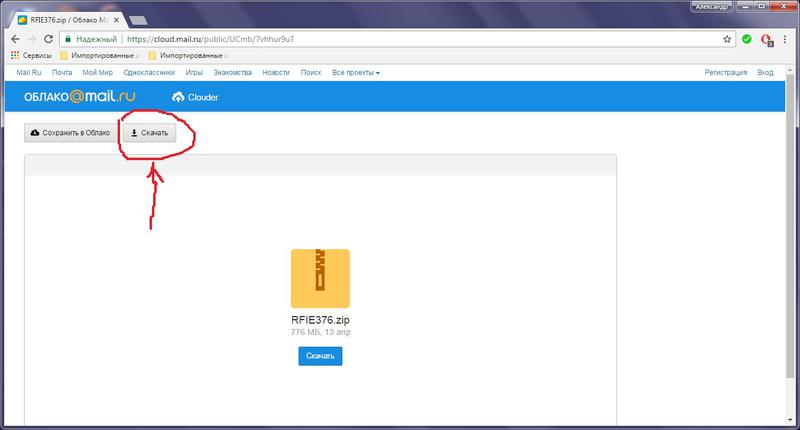800x430 pixels.
Task: Select the RFIE376.zip / Облако tab
Action: tap(68, 20)
